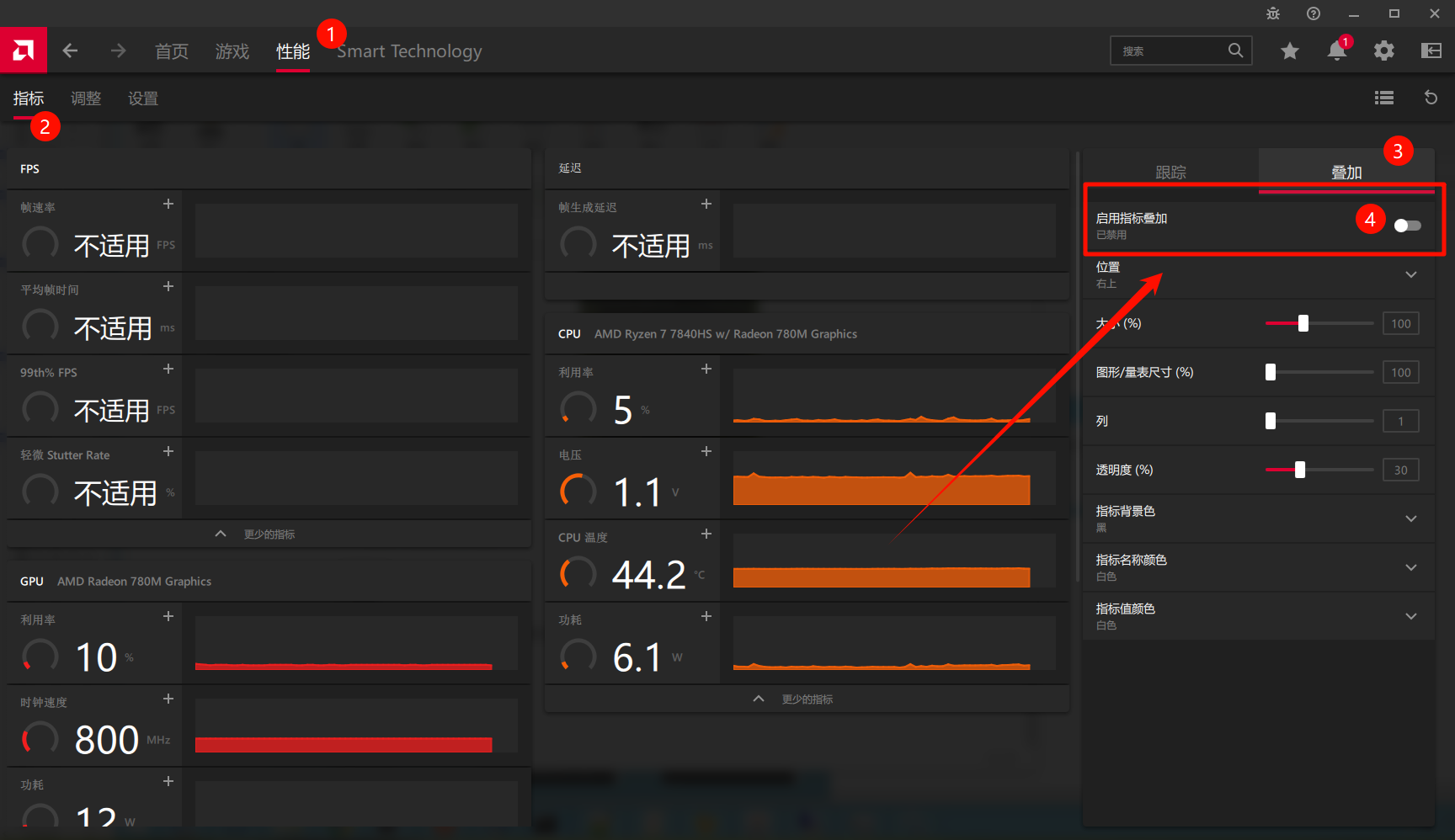Click the 透明度 slider handle
This screenshot has height=840, width=1455.
coord(1300,470)
